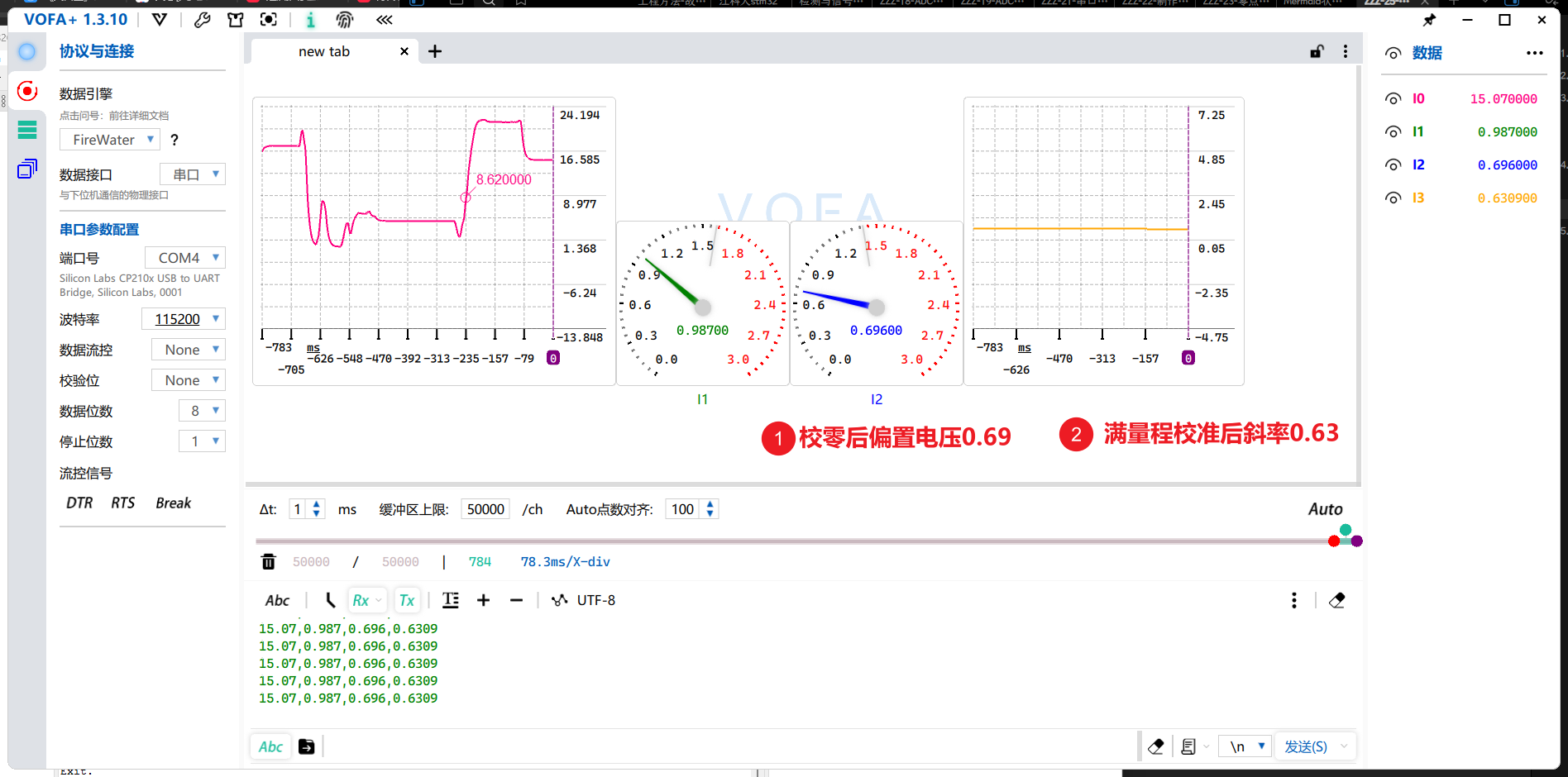Open the FireWater data engine dropdown
1568x777 pixels.
click(x=109, y=140)
